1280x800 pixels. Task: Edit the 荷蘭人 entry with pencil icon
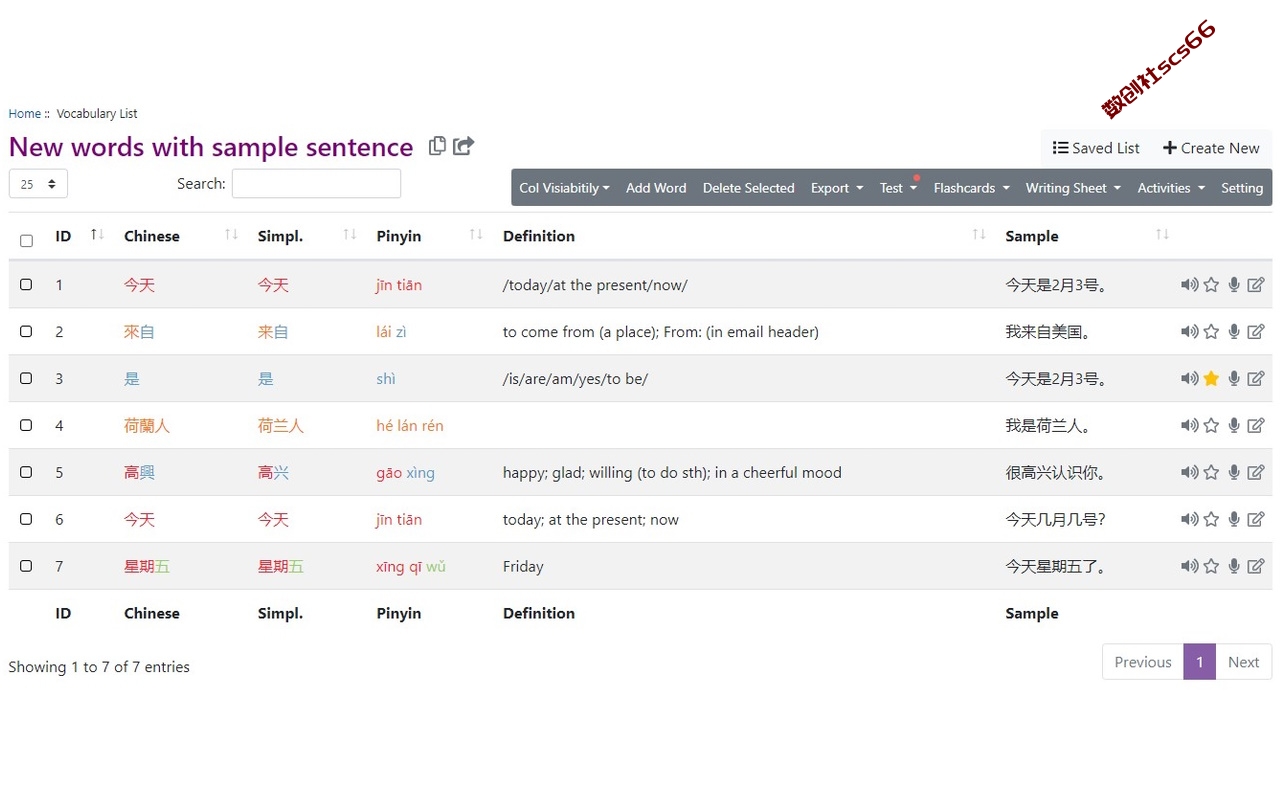tap(1256, 426)
